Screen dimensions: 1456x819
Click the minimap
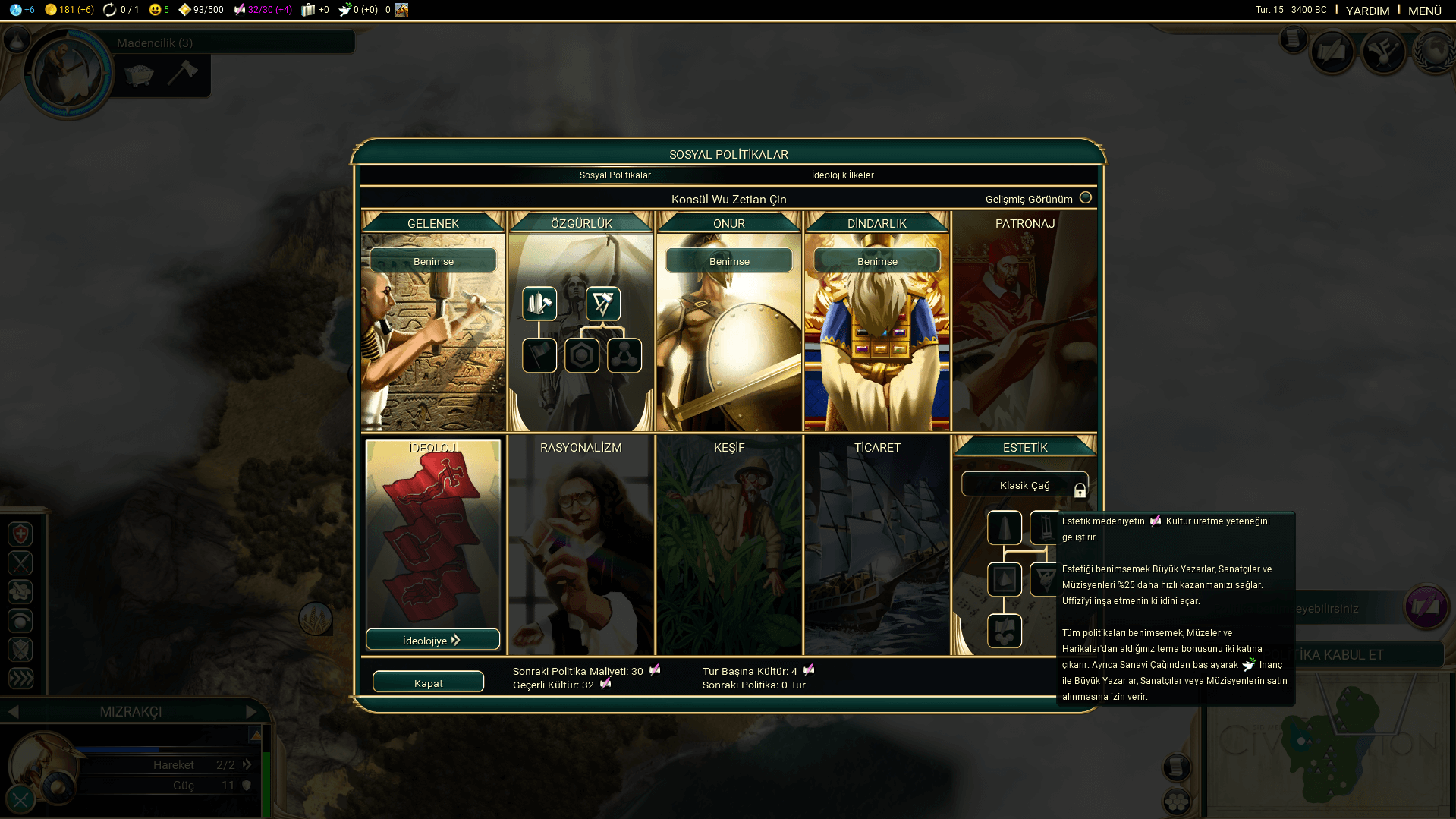[1328, 744]
